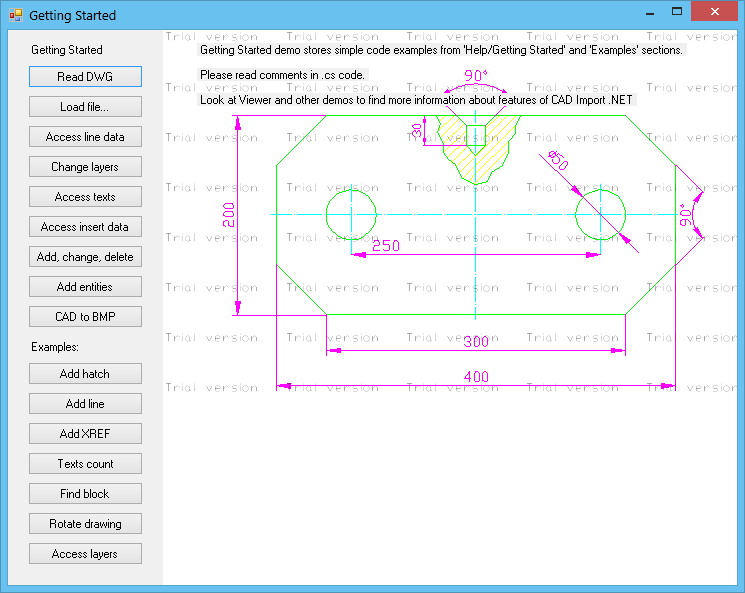This screenshot has height=593, width=745.
Task: Select the Texts count button
Action: coord(85,464)
